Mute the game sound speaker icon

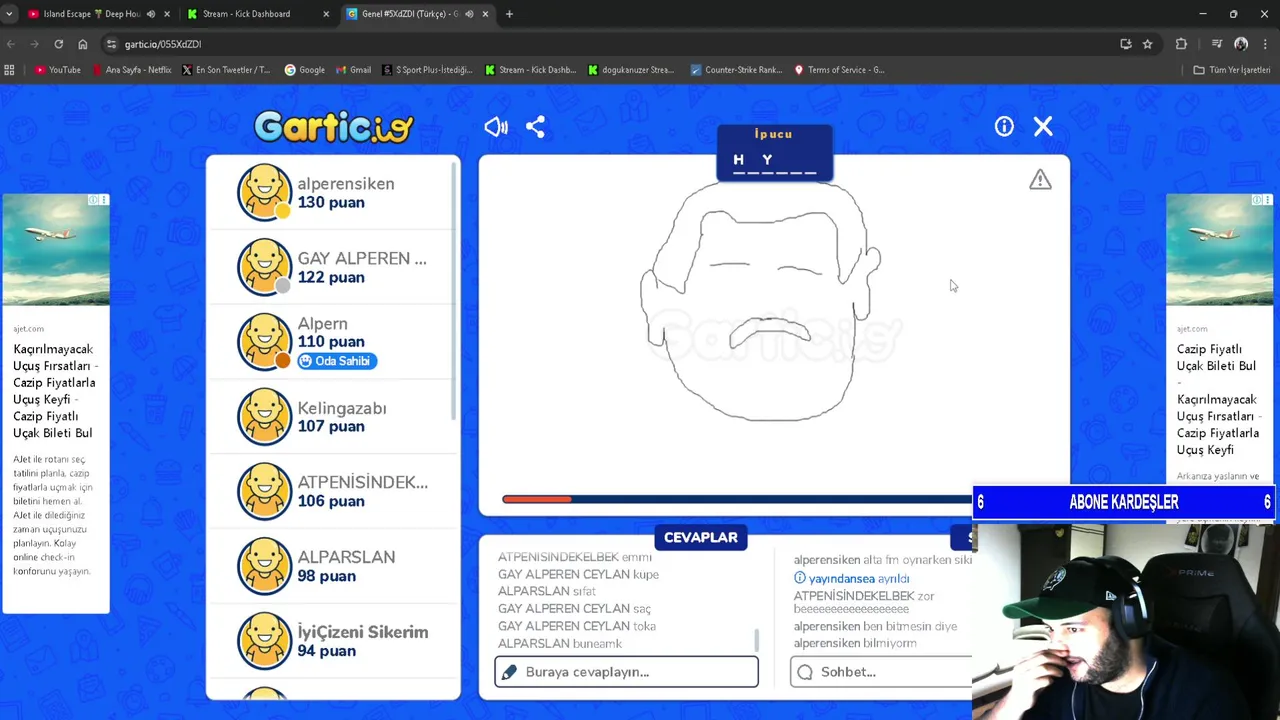click(x=496, y=126)
